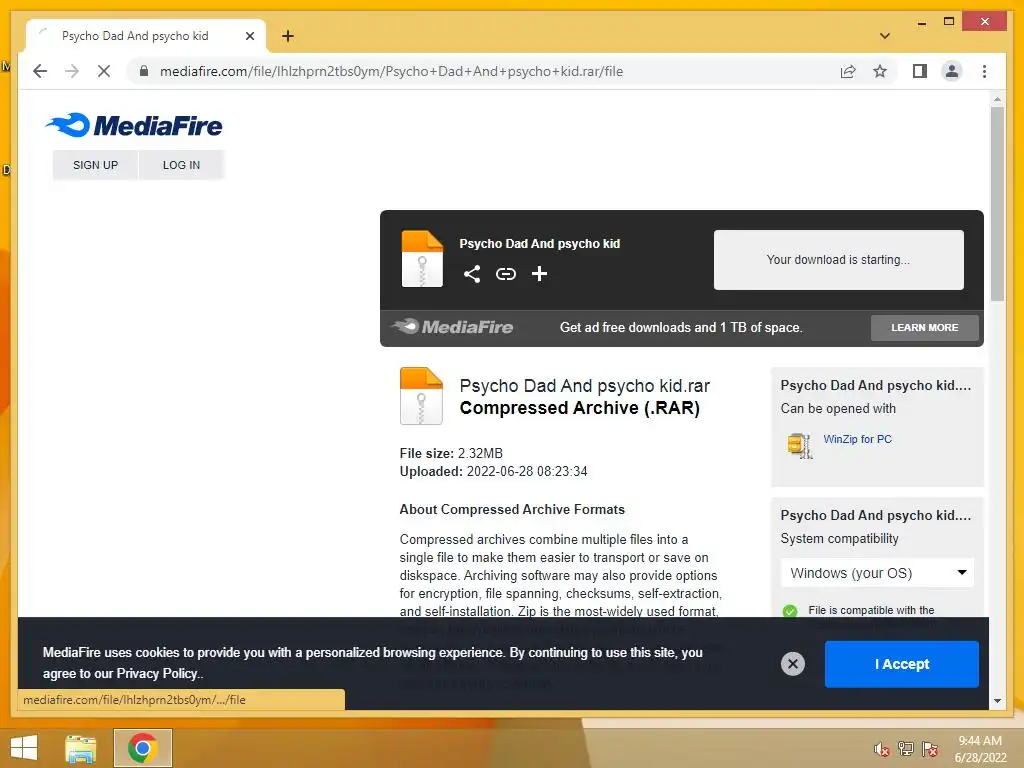Screen dimensions: 1024x768
Task: Bookmark this page with the star icon
Action: [x=880, y=71]
